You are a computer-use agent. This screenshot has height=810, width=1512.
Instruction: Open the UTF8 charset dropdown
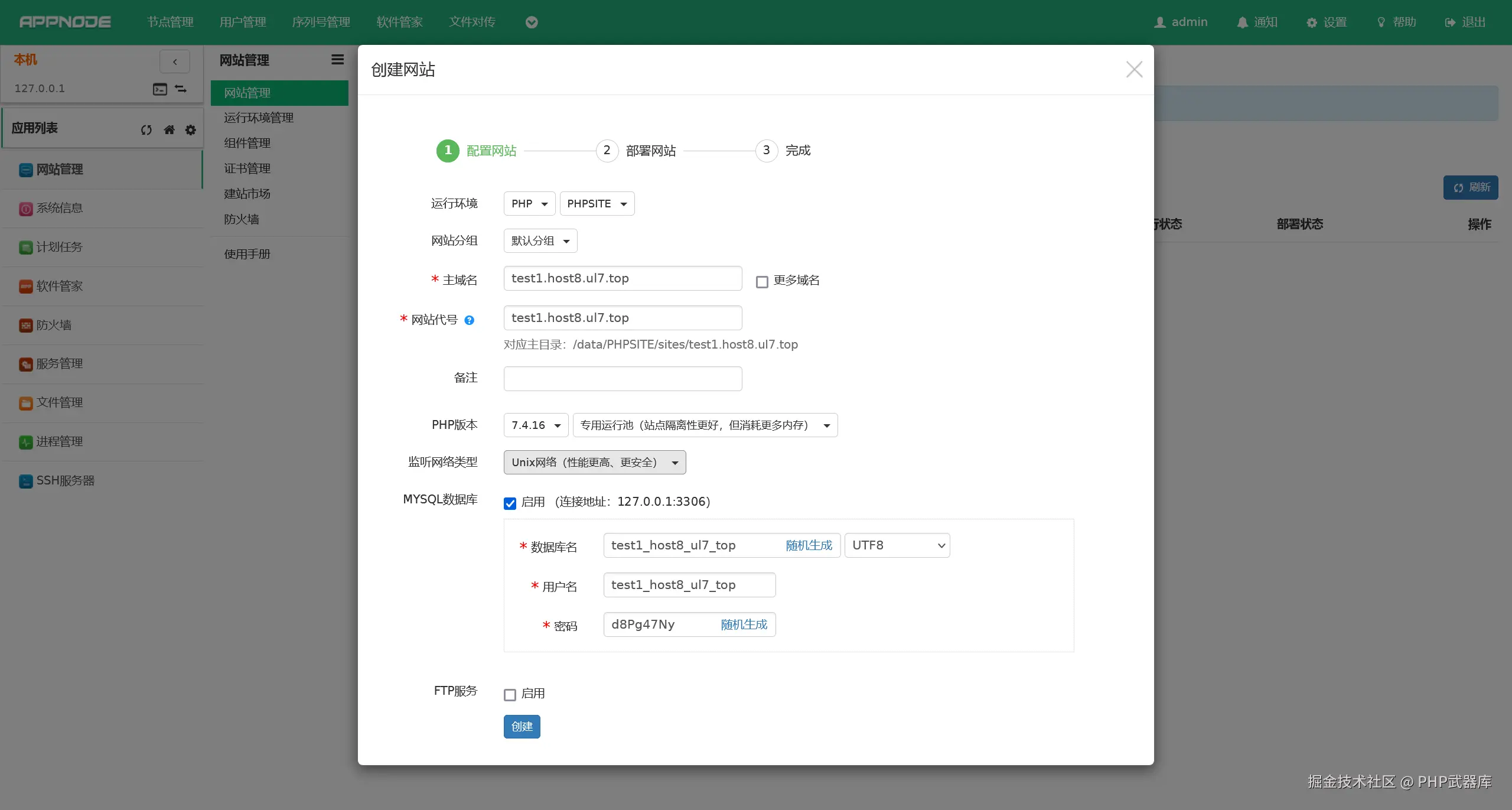point(897,545)
